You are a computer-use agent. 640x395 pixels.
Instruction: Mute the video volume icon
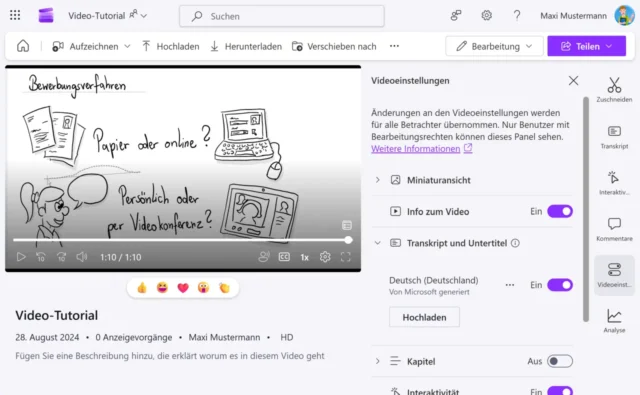click(82, 257)
